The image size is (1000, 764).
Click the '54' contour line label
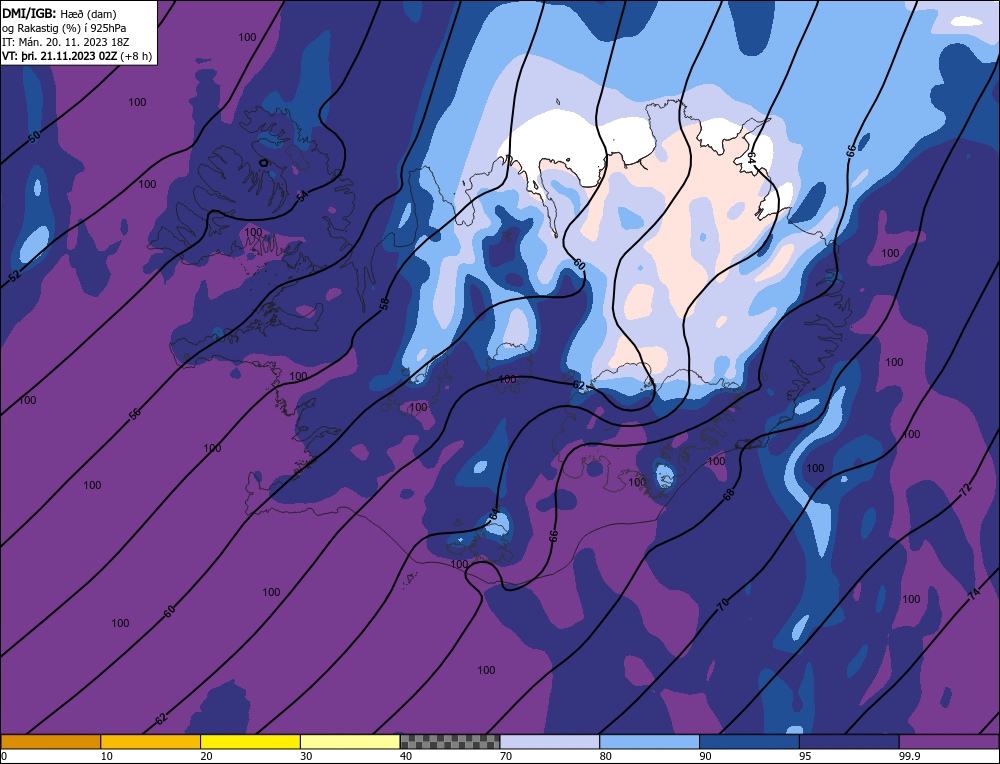[x=302, y=196]
